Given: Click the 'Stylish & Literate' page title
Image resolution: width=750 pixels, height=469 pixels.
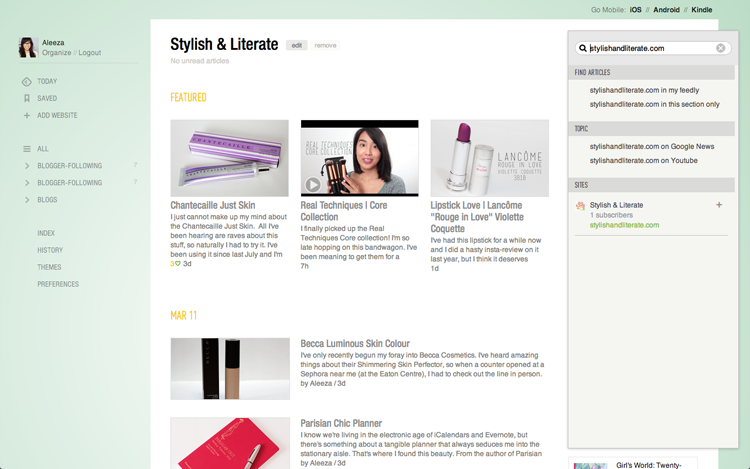Looking at the screenshot, I should coord(224,44).
